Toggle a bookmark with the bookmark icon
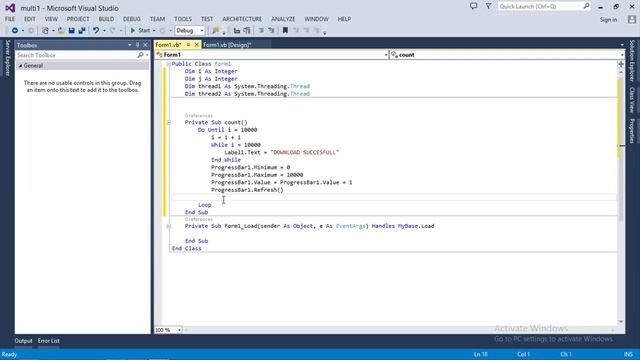 [285, 31]
